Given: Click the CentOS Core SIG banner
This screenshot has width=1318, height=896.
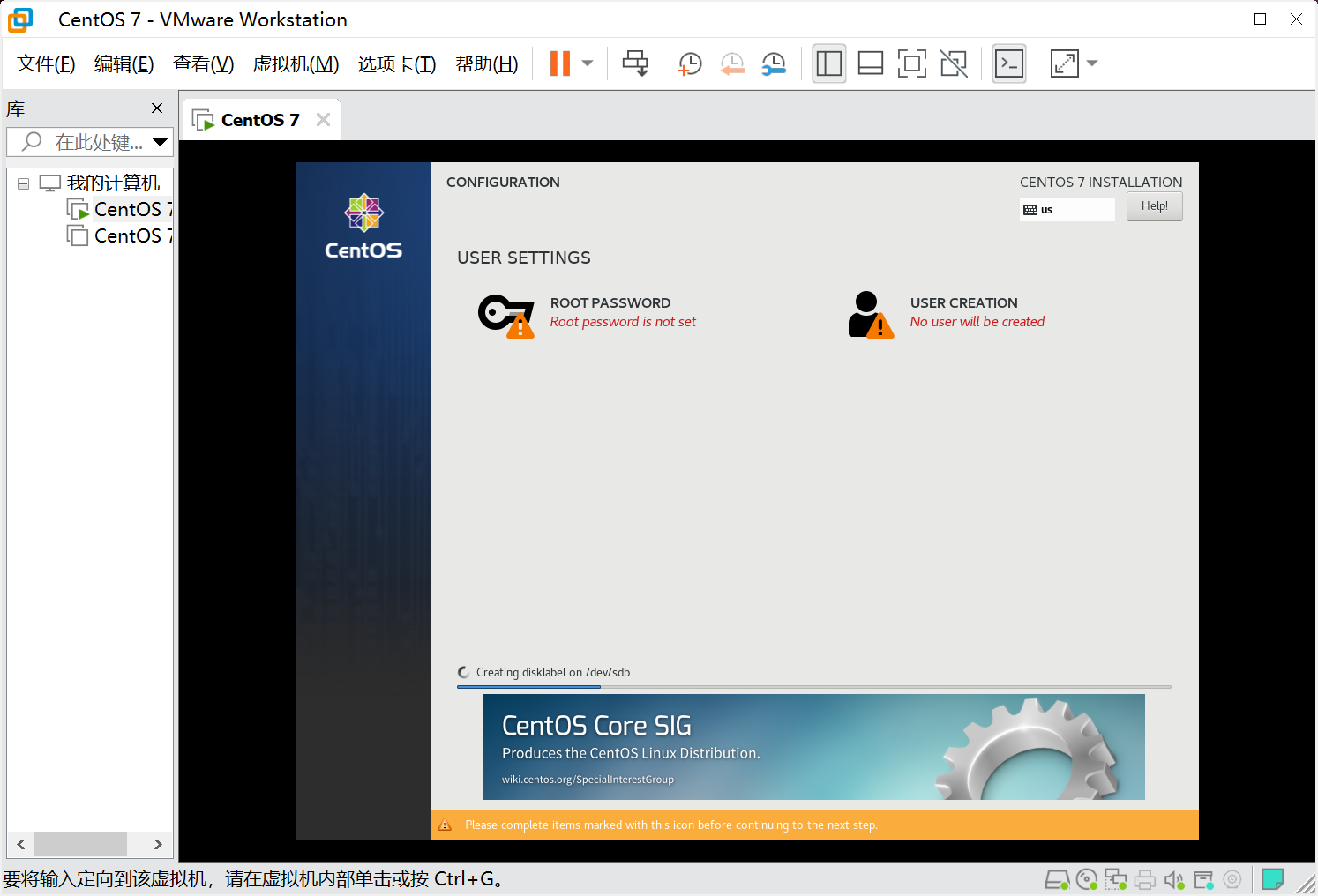Looking at the screenshot, I should click(x=813, y=747).
